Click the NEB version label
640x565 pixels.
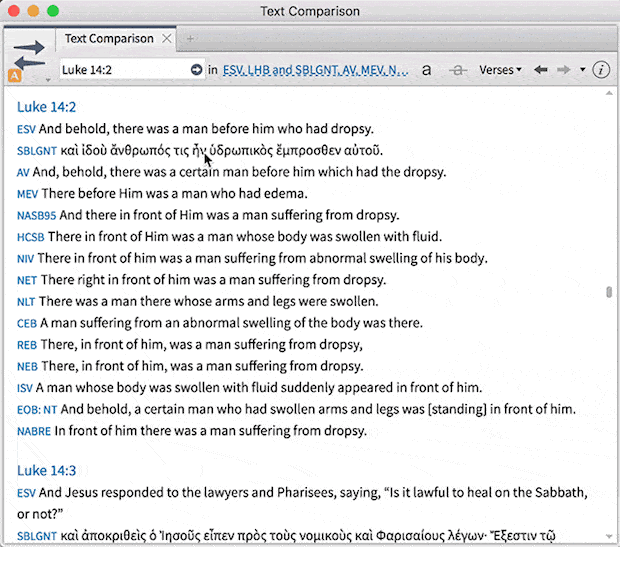click(x=27, y=367)
